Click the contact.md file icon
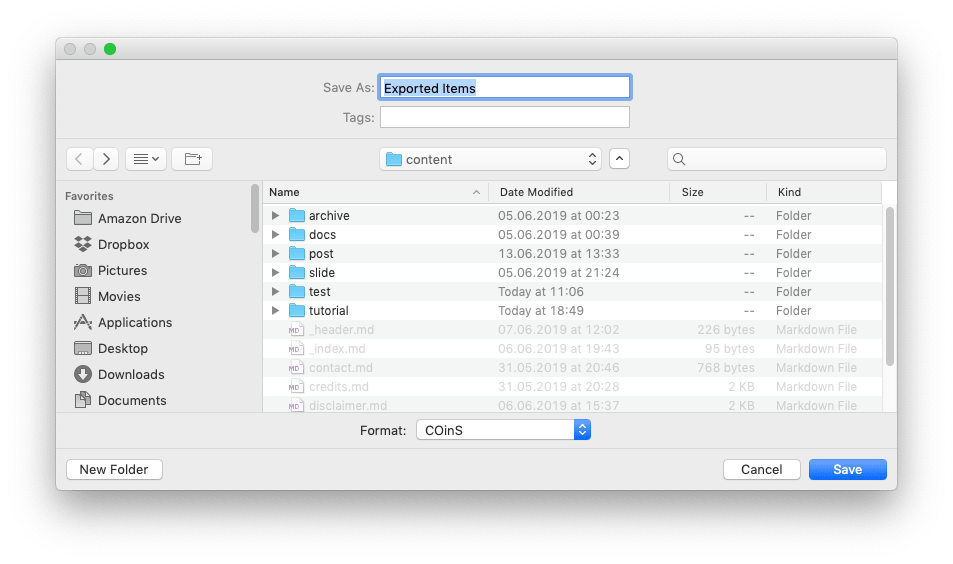This screenshot has height=564, width=953. [296, 368]
